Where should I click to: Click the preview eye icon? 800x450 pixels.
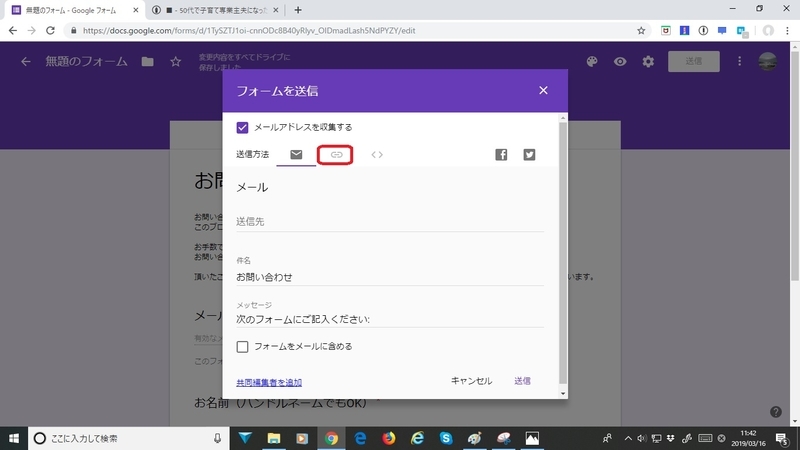(x=620, y=61)
